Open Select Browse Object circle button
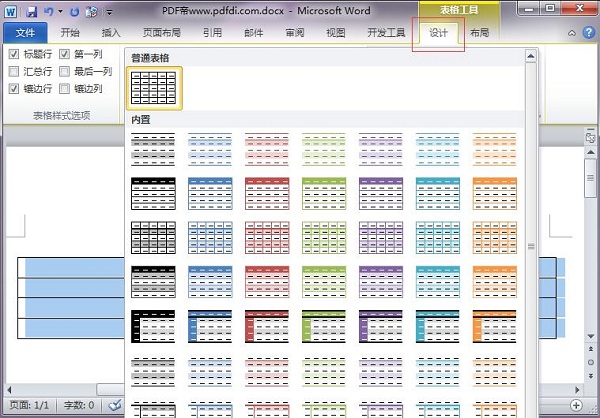This screenshot has height=418, width=600. click(x=590, y=362)
